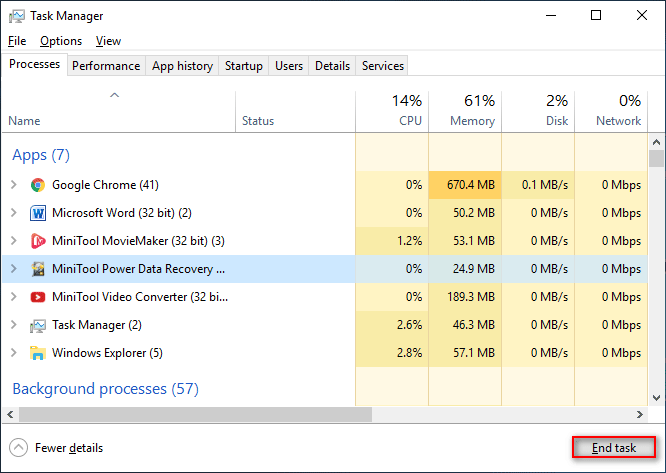The height and width of the screenshot is (473, 666).
Task: Click the Google Chrome app icon
Action: coord(38,185)
